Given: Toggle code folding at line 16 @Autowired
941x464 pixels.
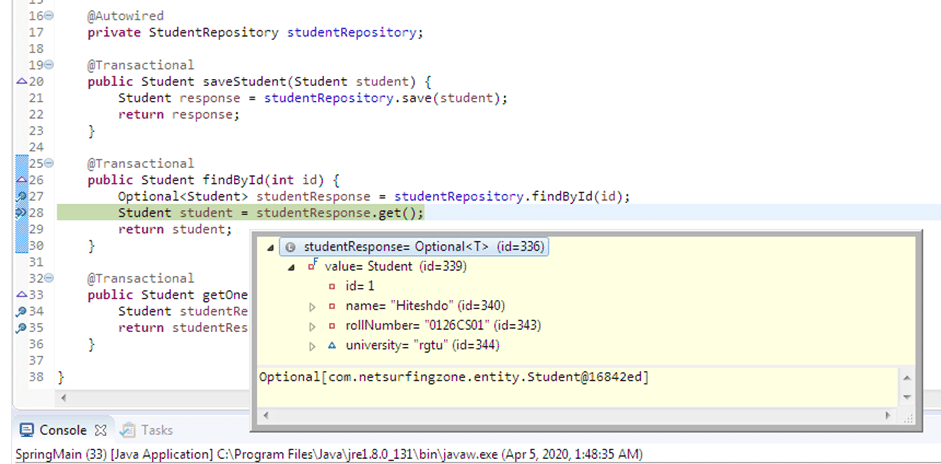Looking at the screenshot, I should (x=50, y=17).
